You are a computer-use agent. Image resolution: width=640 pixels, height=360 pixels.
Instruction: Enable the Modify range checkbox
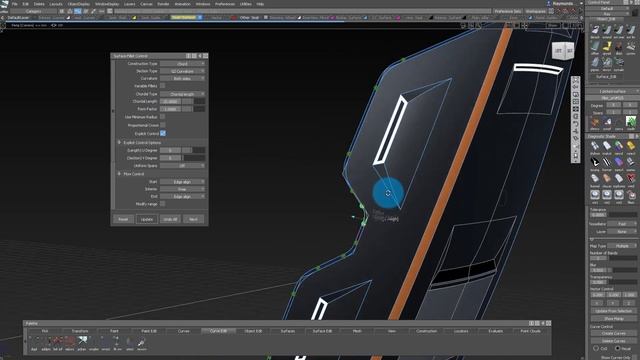pos(162,204)
